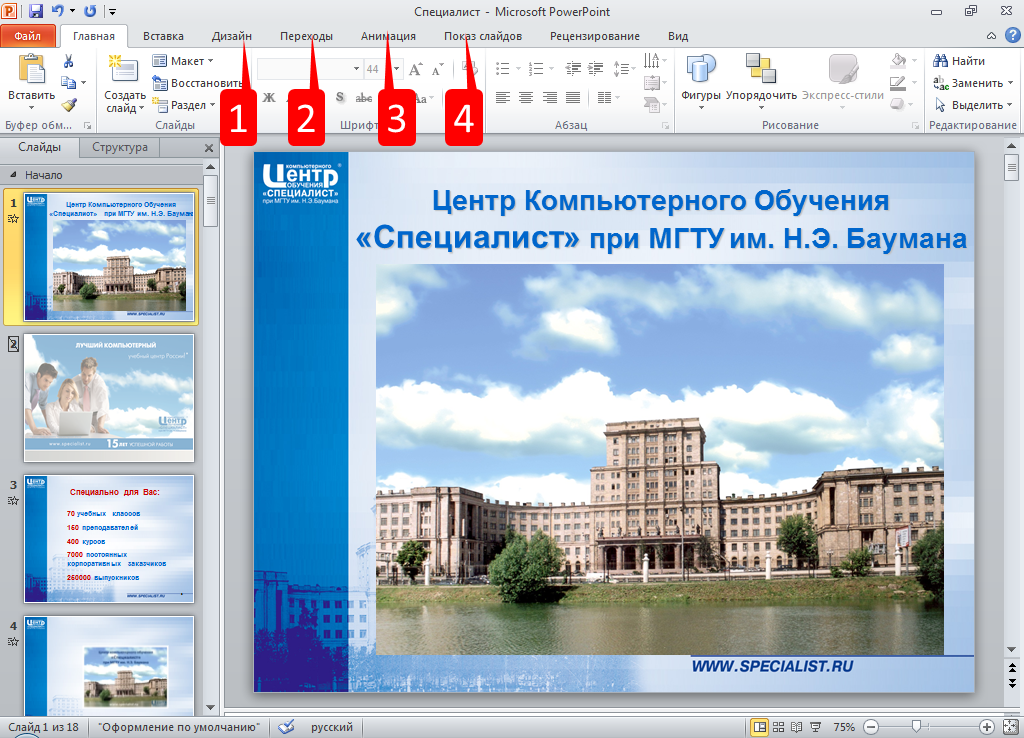Toggle Bold (Ж) formatting

269,98
